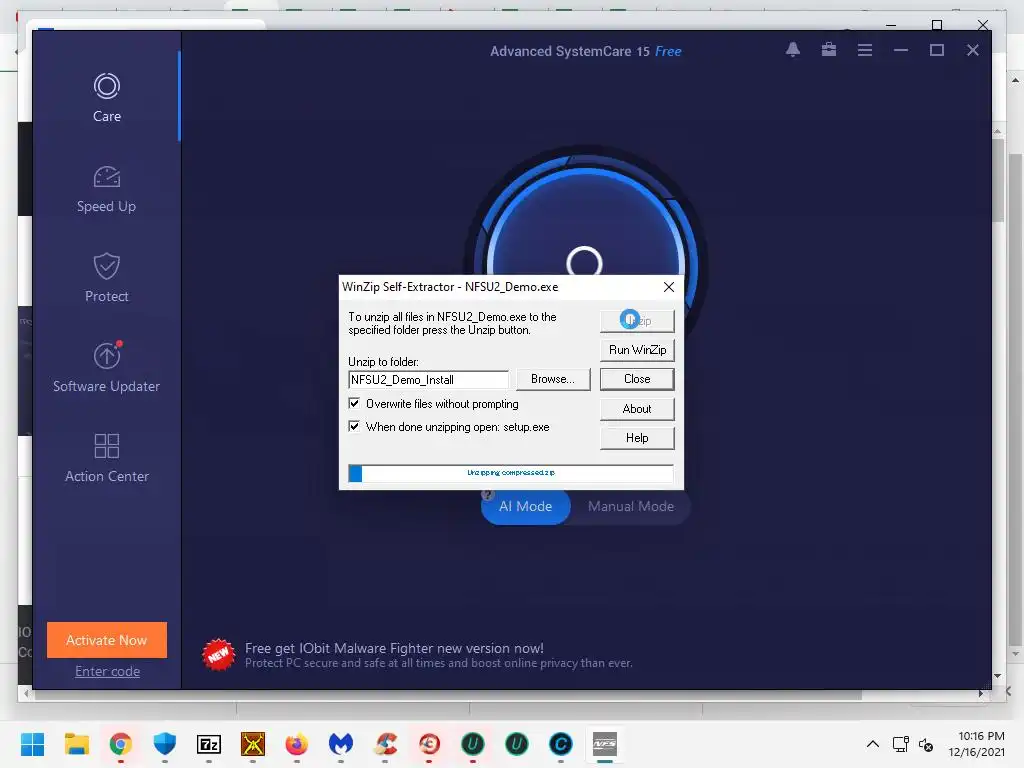
Task: Open the Windows Start menu
Action: [x=32, y=744]
